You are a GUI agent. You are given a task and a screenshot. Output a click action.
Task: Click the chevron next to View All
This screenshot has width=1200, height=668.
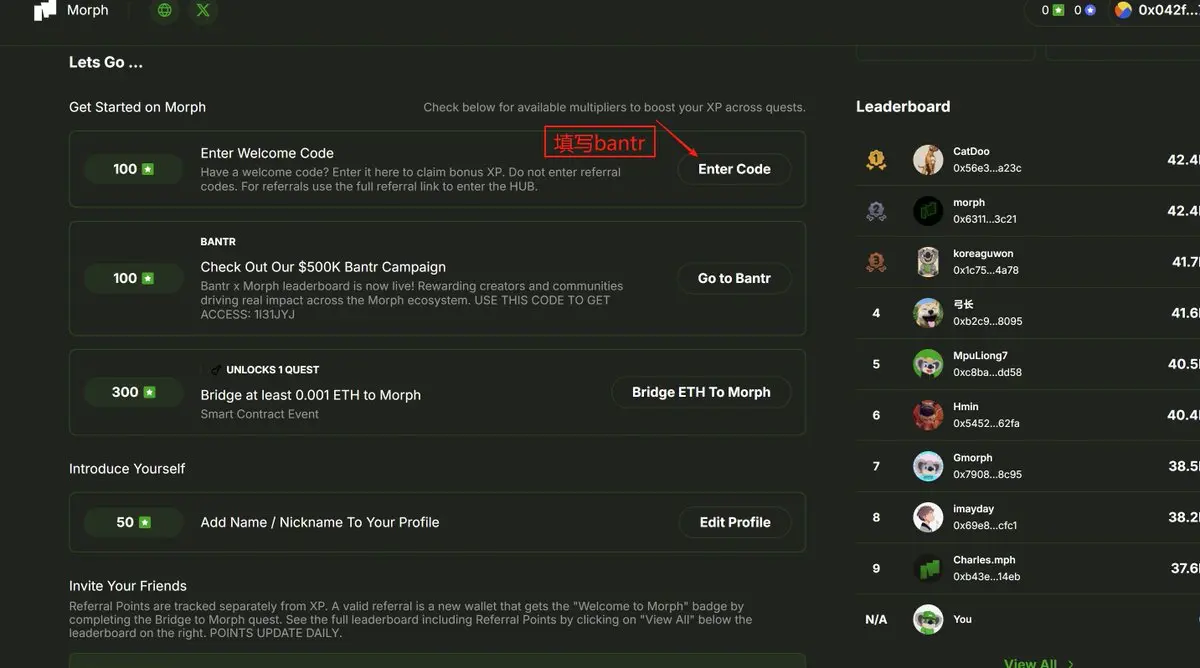[1071, 663]
